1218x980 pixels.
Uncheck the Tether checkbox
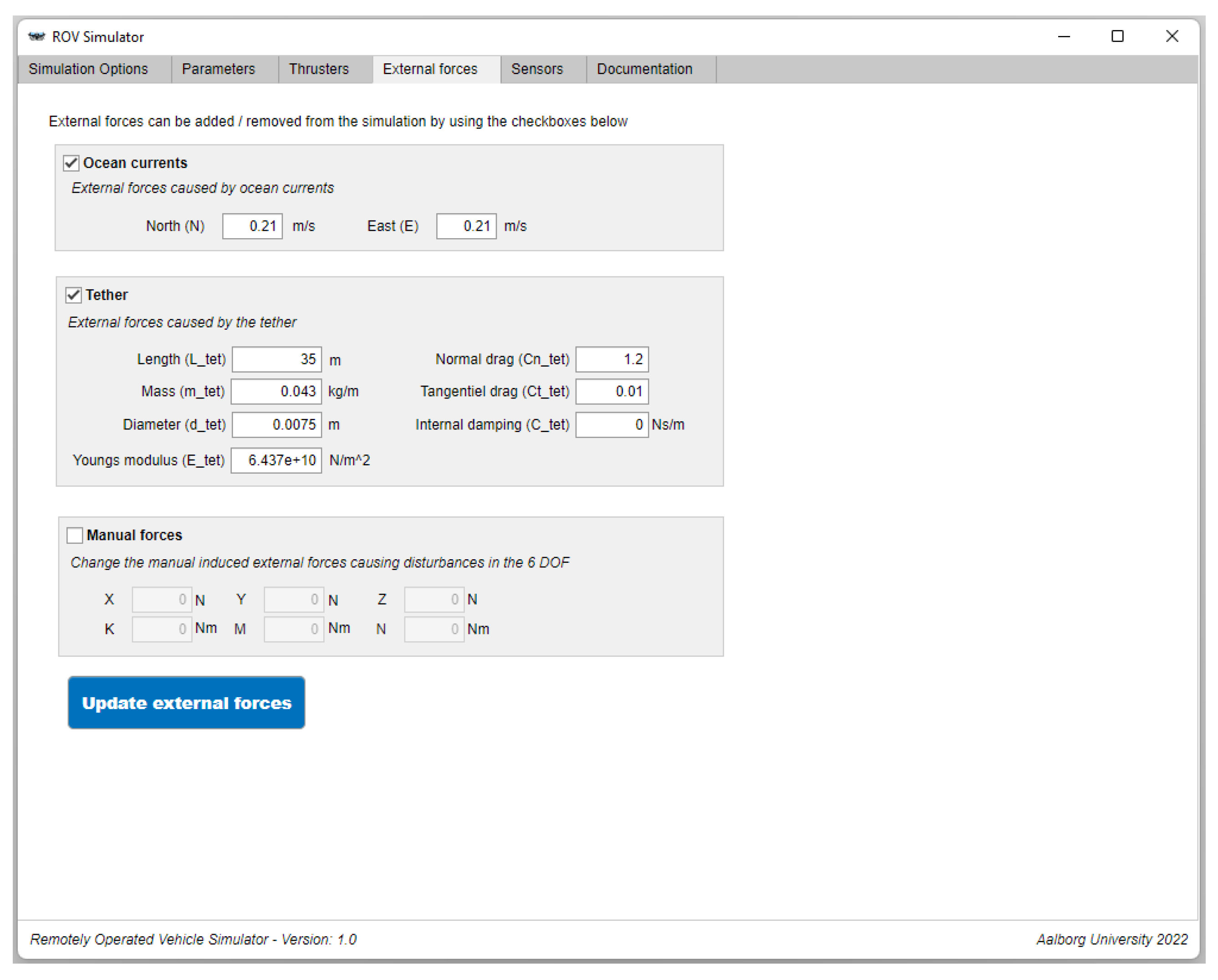pyautogui.click(x=73, y=295)
